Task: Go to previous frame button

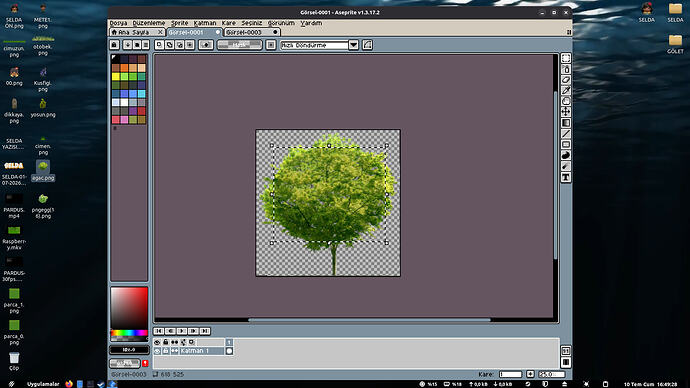Action: coord(170,331)
